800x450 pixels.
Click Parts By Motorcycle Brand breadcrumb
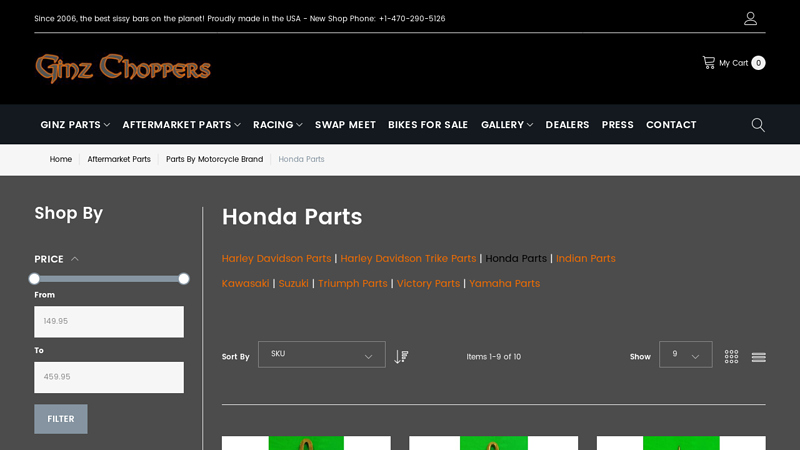click(214, 159)
